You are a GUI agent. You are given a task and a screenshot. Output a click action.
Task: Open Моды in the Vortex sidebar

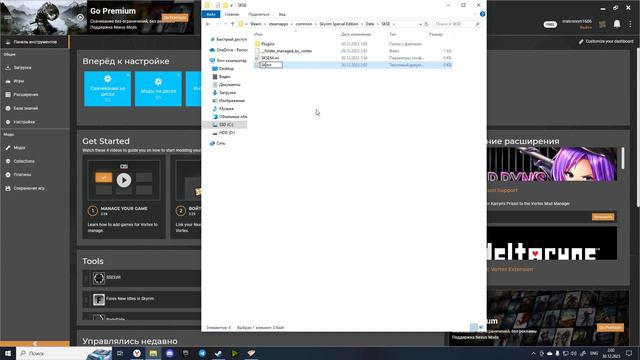pos(19,148)
